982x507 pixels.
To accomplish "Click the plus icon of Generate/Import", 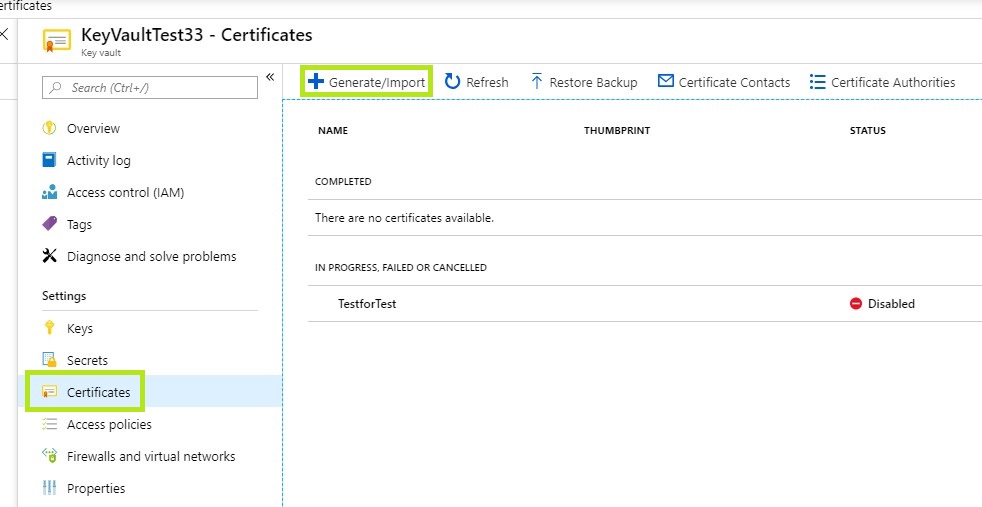I will click(316, 81).
